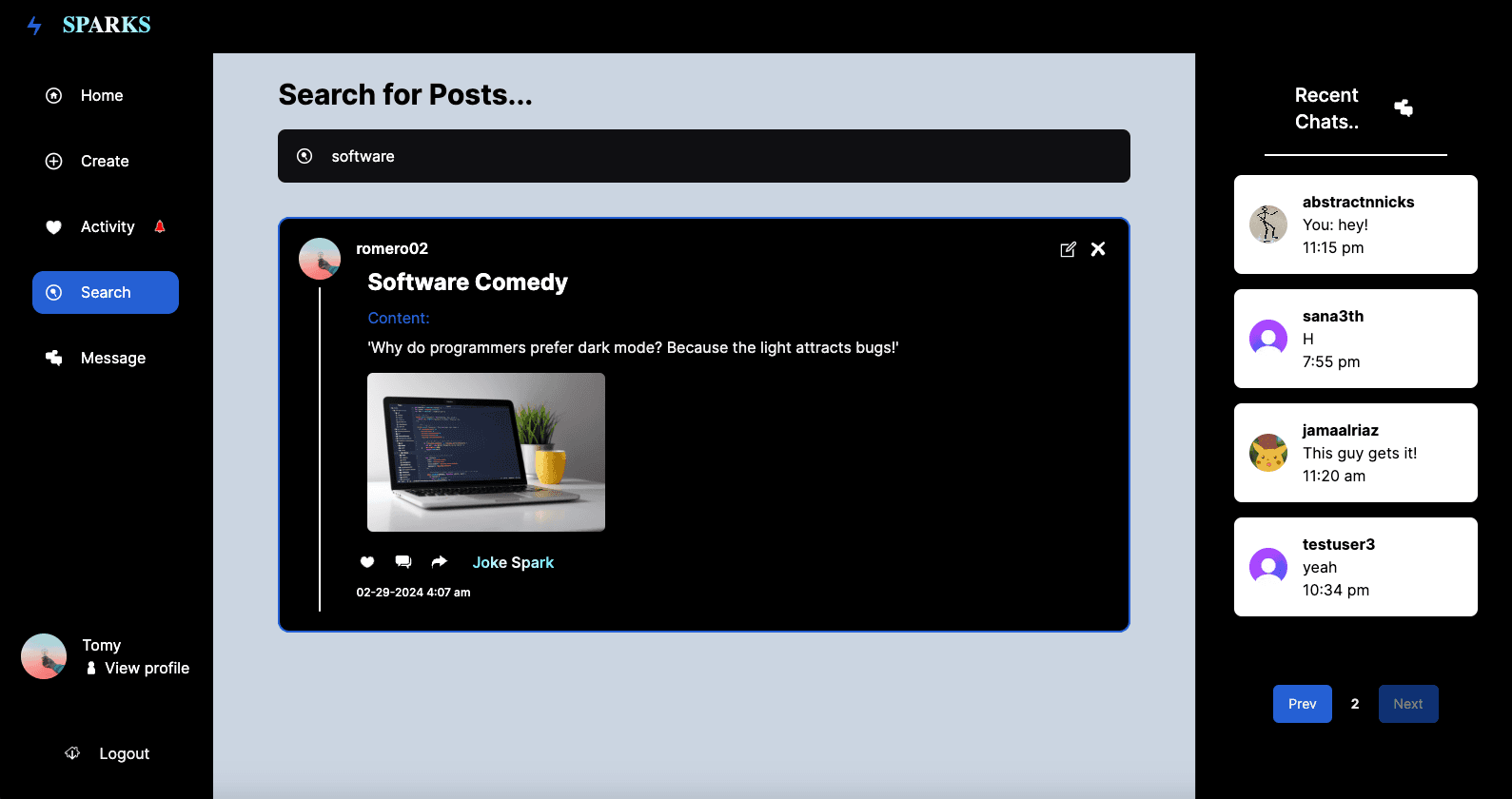Select the Search sidebar item
This screenshot has width=1512, height=799.
click(106, 292)
